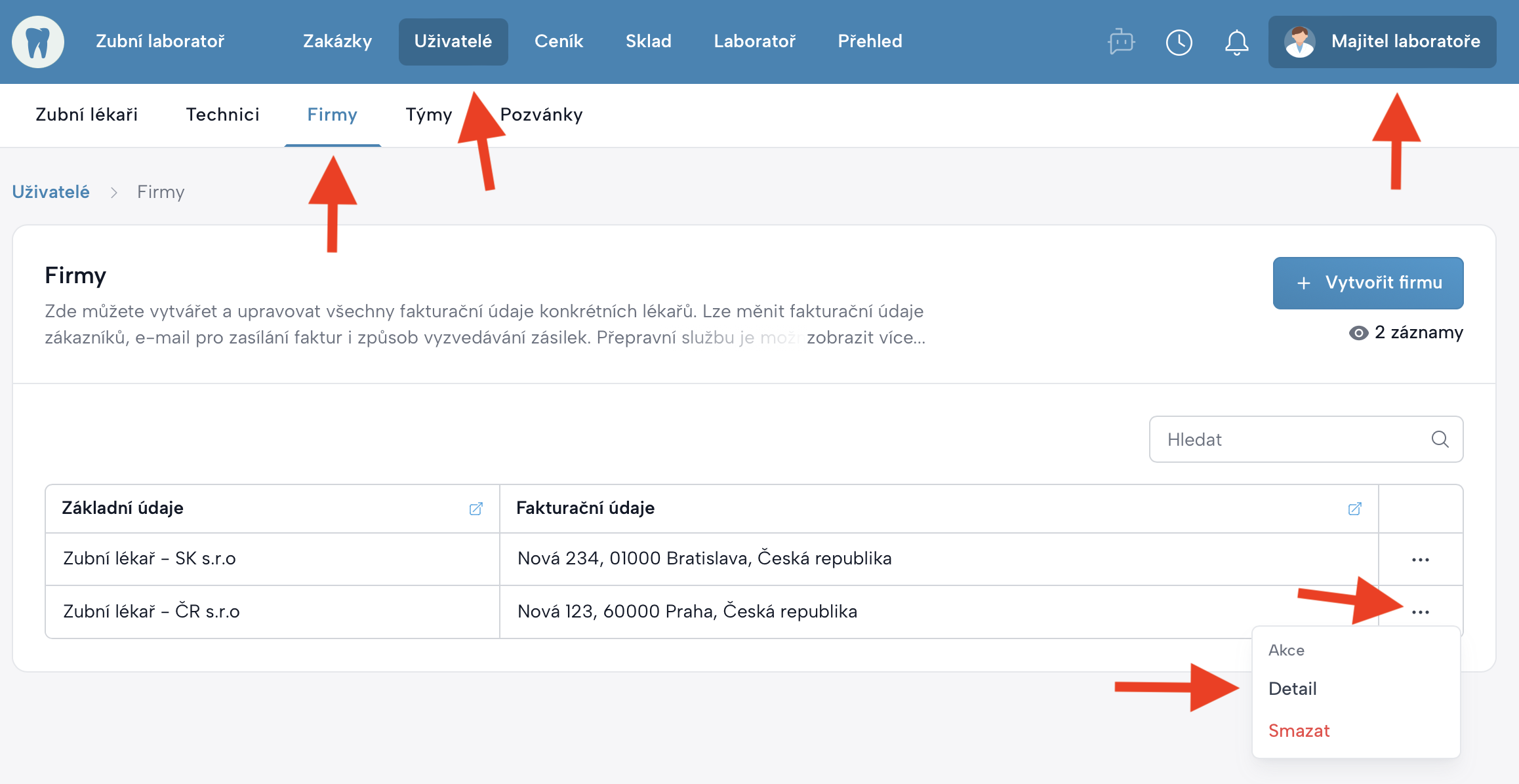Choose Smazat in the Akce menu
This screenshot has height=784, width=1519.
pyautogui.click(x=1299, y=730)
